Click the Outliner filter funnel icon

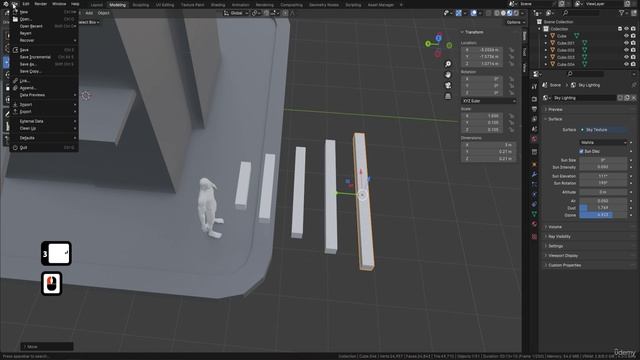[x=622, y=13]
